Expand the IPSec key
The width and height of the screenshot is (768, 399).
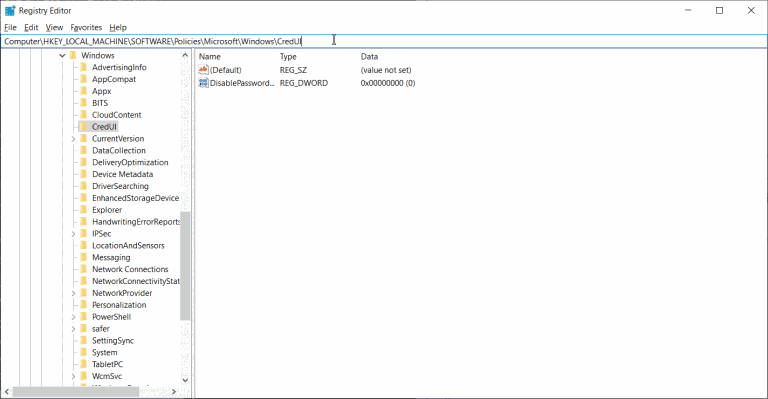point(73,234)
